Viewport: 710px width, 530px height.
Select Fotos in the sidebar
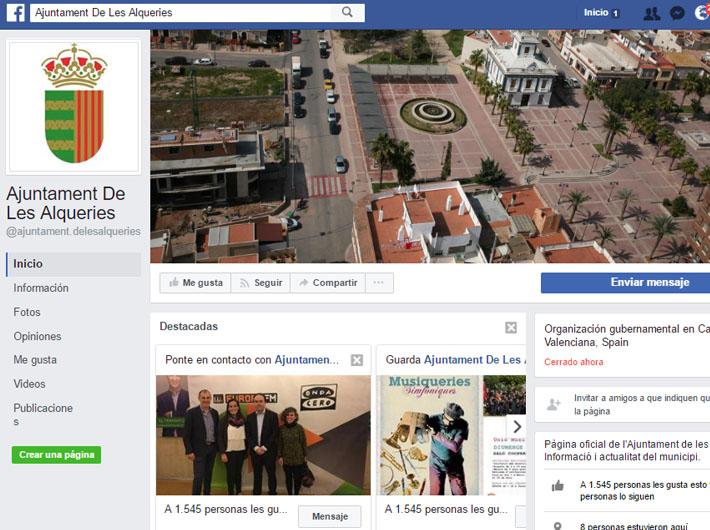(27, 312)
